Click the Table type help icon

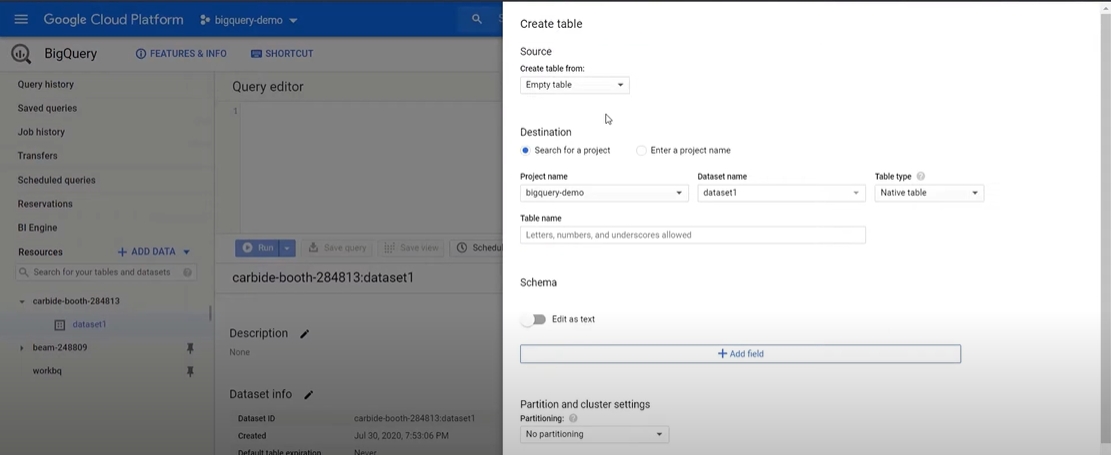tap(920, 176)
